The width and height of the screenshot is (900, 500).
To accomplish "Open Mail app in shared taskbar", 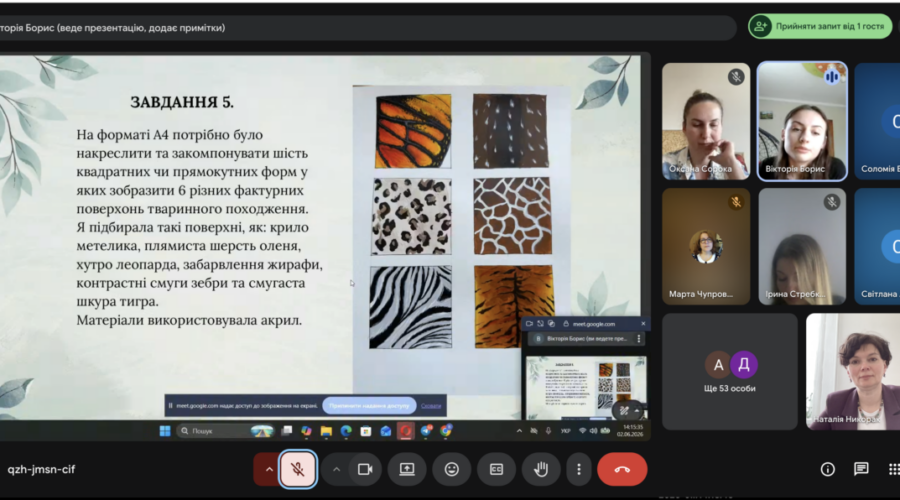I will pos(386,431).
